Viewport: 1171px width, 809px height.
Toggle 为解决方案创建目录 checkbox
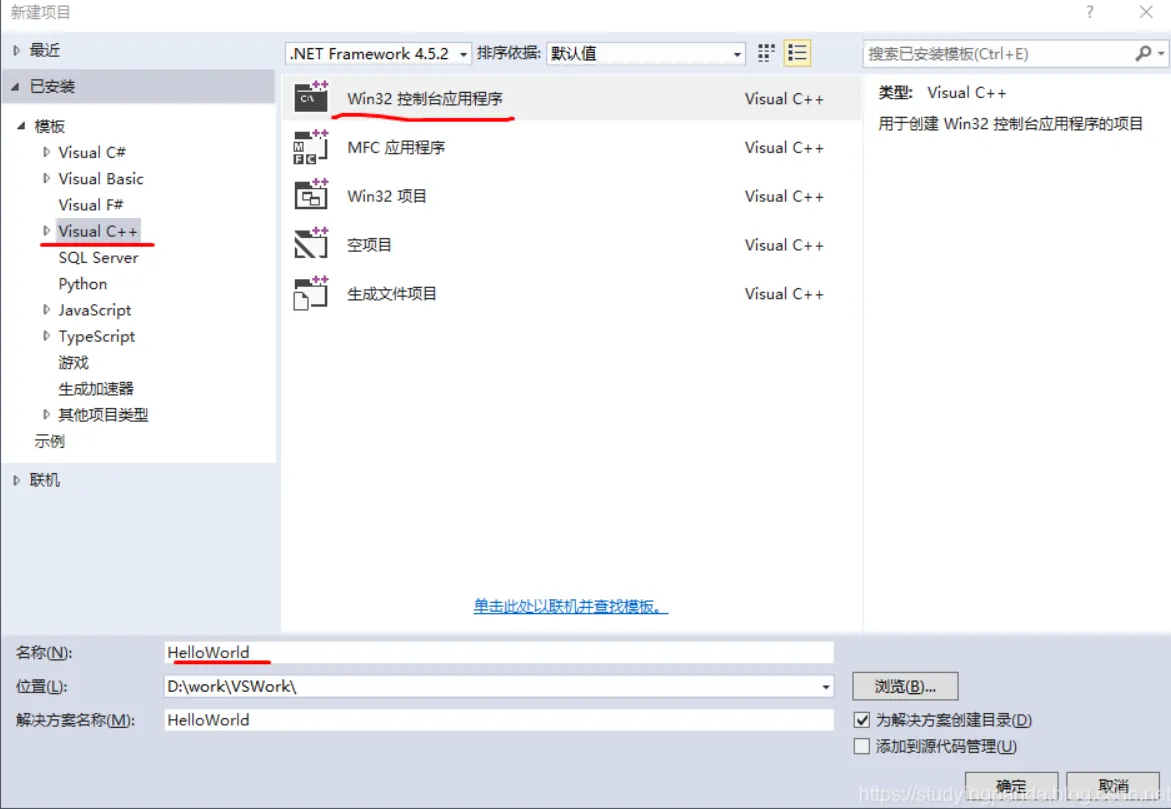click(x=862, y=720)
